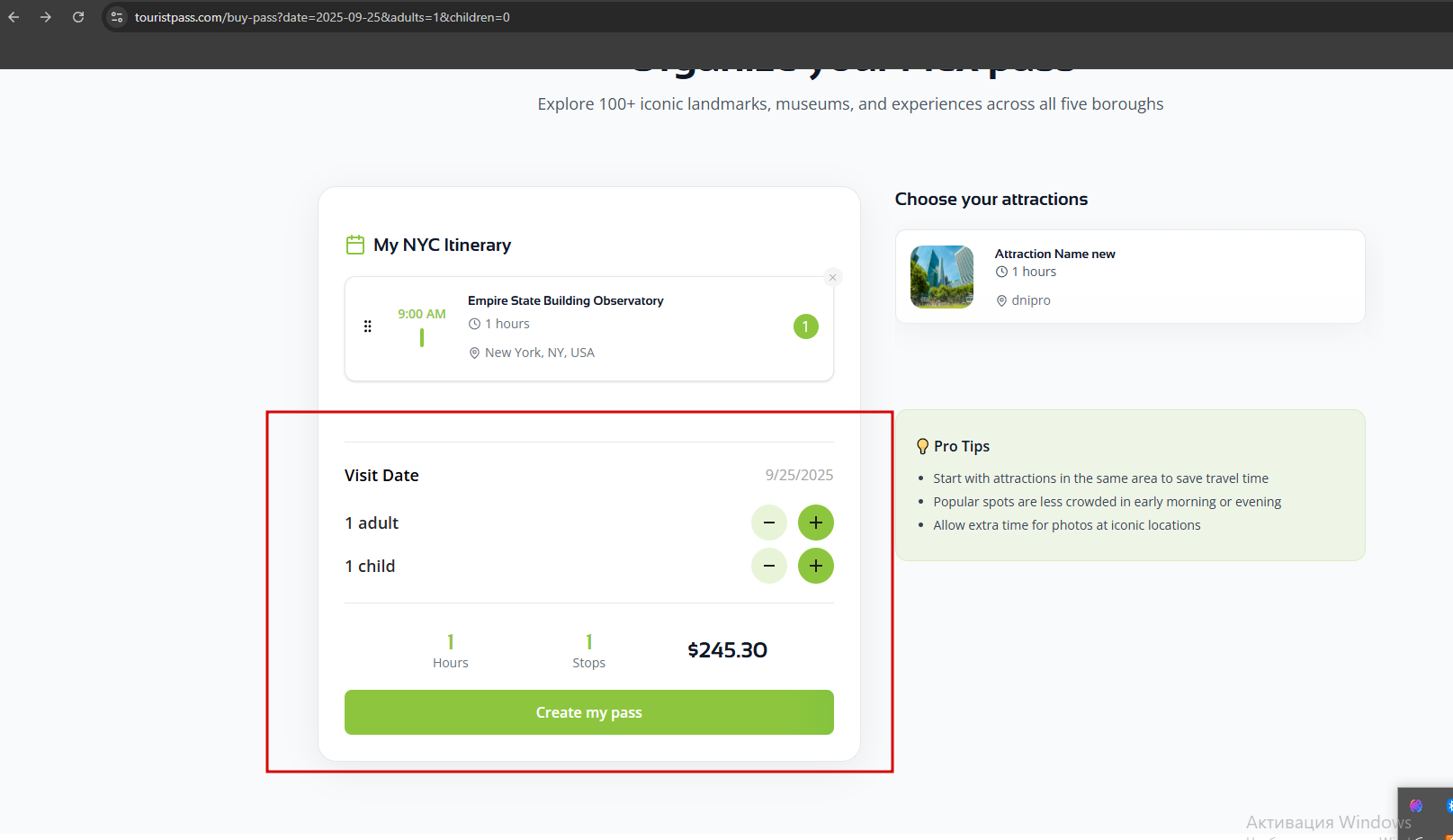Click the $245.30 total price

(x=727, y=650)
